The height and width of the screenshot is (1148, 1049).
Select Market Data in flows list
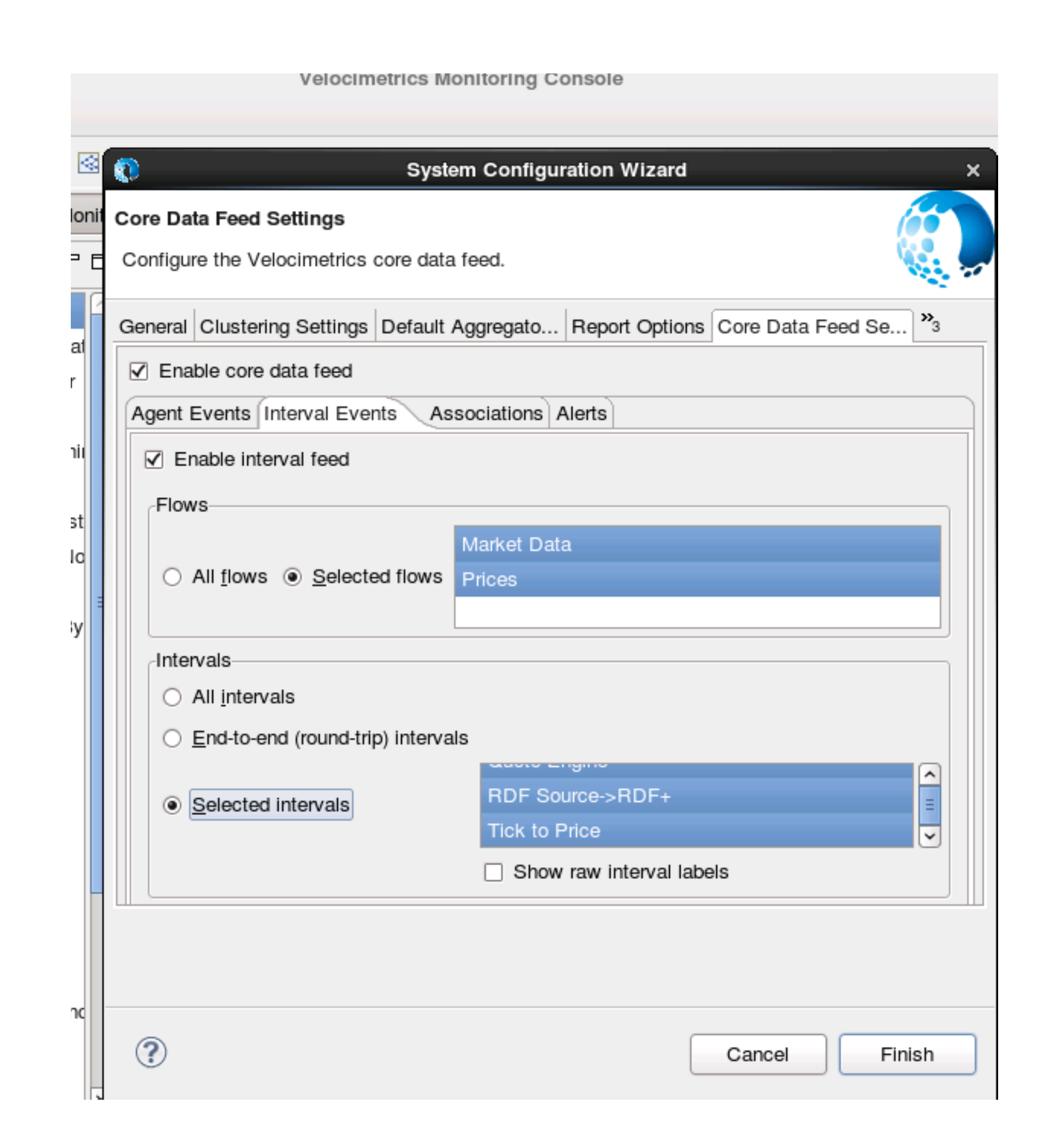tap(697, 544)
